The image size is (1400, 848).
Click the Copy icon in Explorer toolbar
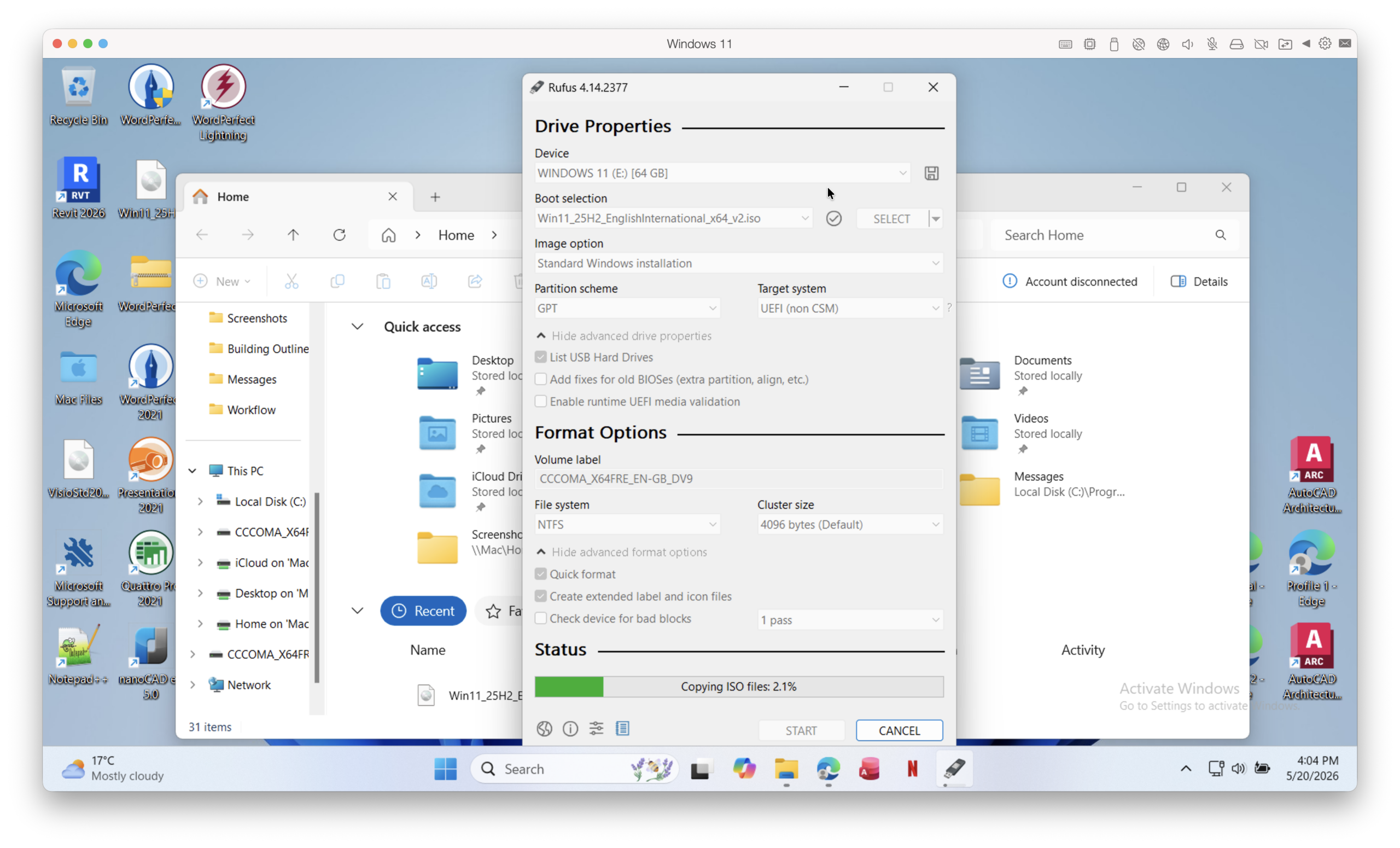click(x=337, y=281)
